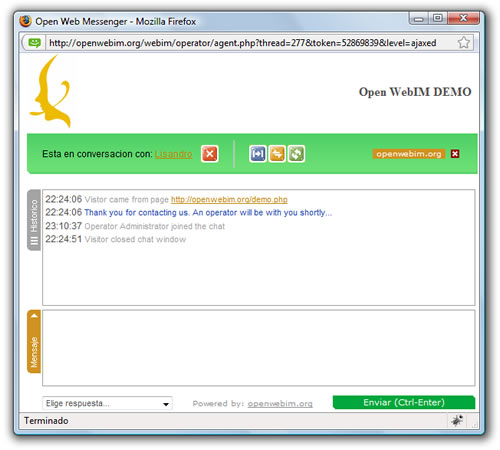Click the chat history log area

pos(259,247)
